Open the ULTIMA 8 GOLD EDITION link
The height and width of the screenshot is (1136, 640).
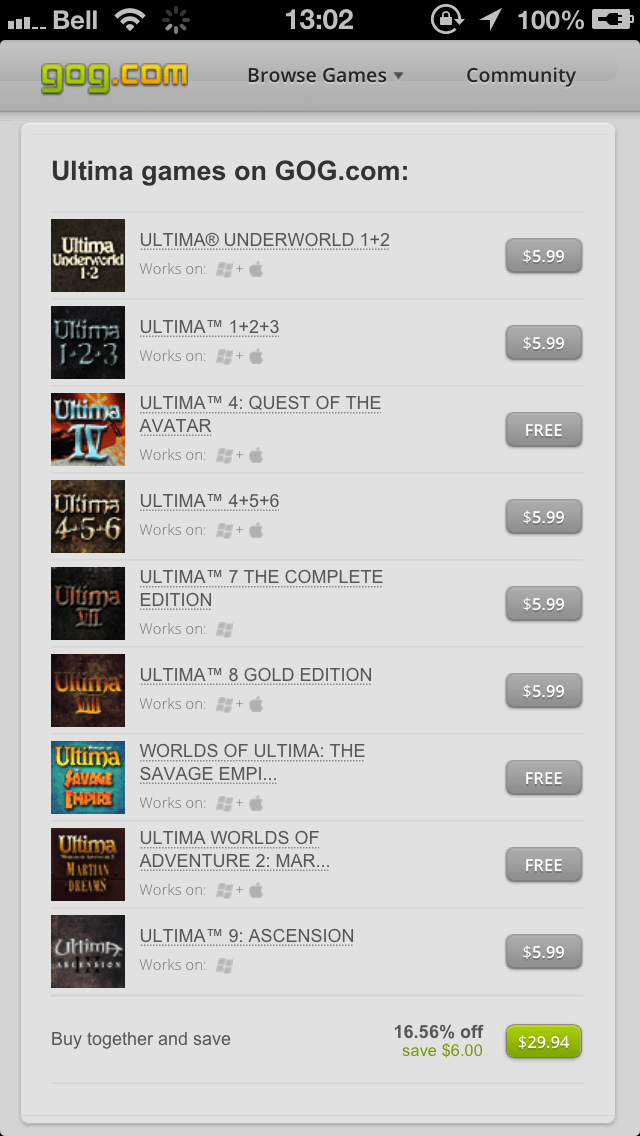[255, 674]
